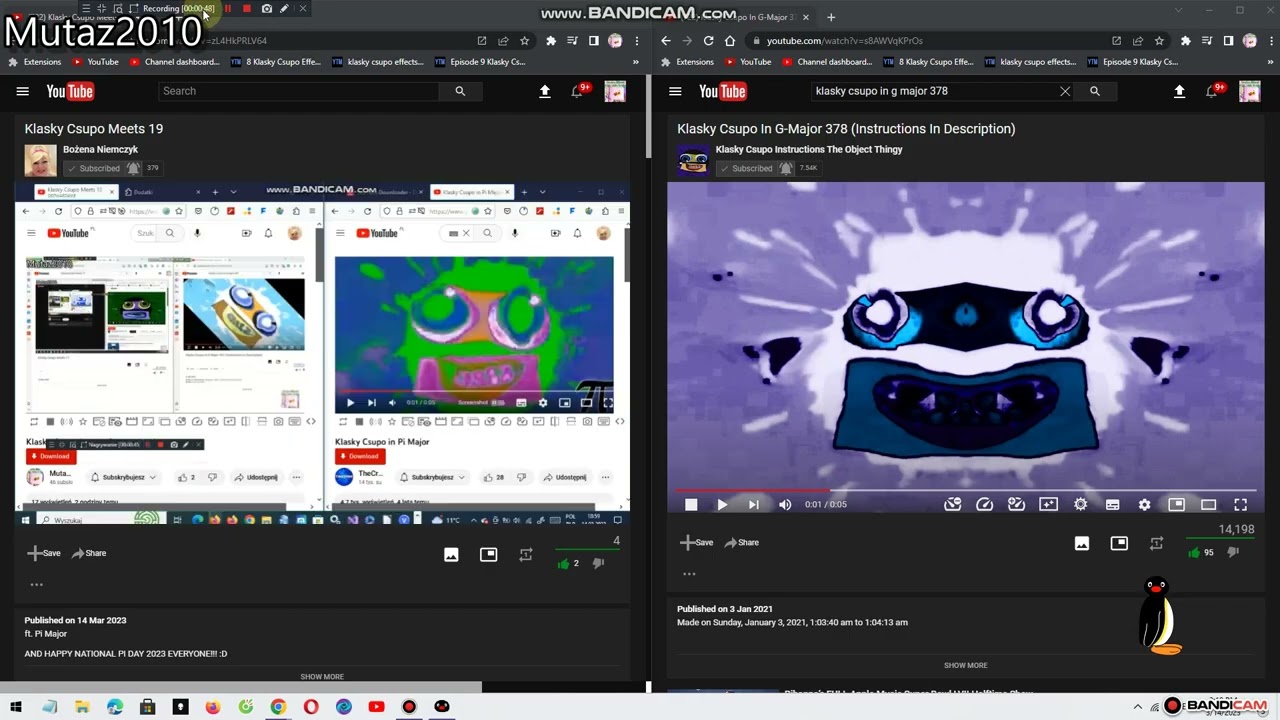Screen dimensions: 1280x720
Task: Click the screenshot image icon below Klasky Csupo Meets 19
Action: 451,555
